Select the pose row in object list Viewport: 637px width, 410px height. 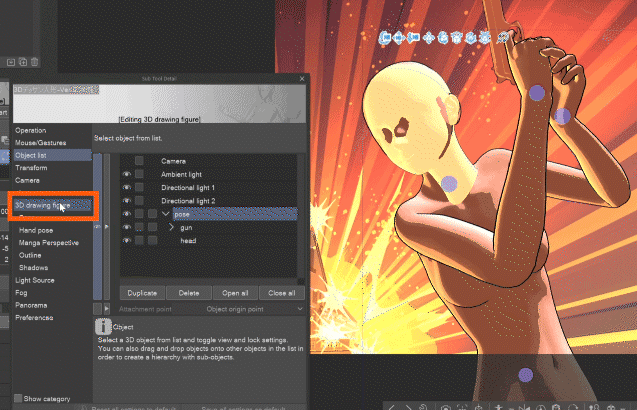click(x=235, y=214)
